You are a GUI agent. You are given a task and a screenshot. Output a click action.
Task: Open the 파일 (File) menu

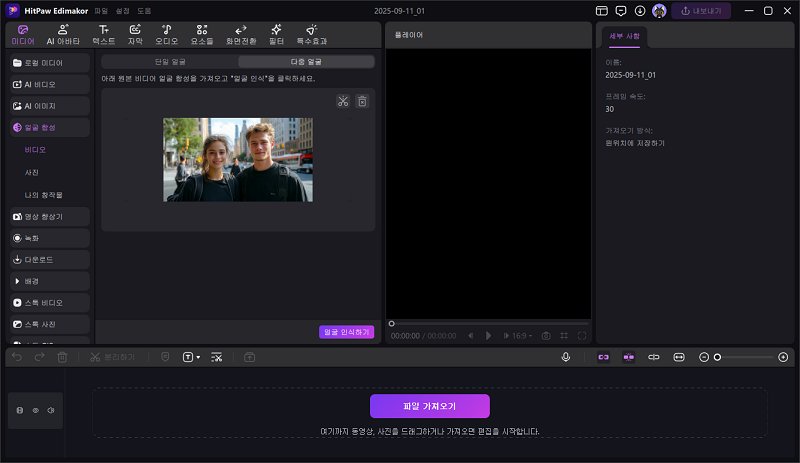101,11
